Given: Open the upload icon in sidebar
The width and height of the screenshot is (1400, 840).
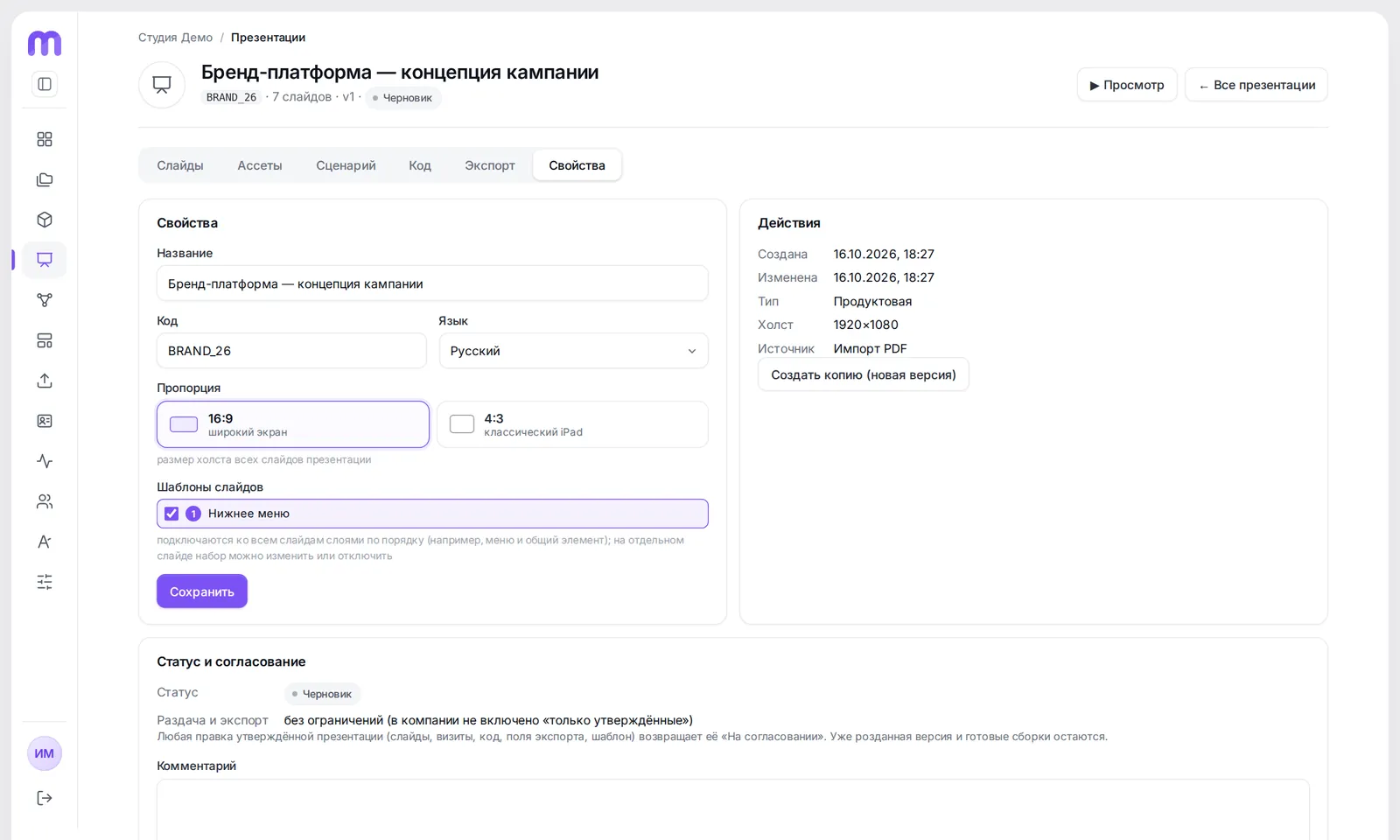Looking at the screenshot, I should point(45,381).
